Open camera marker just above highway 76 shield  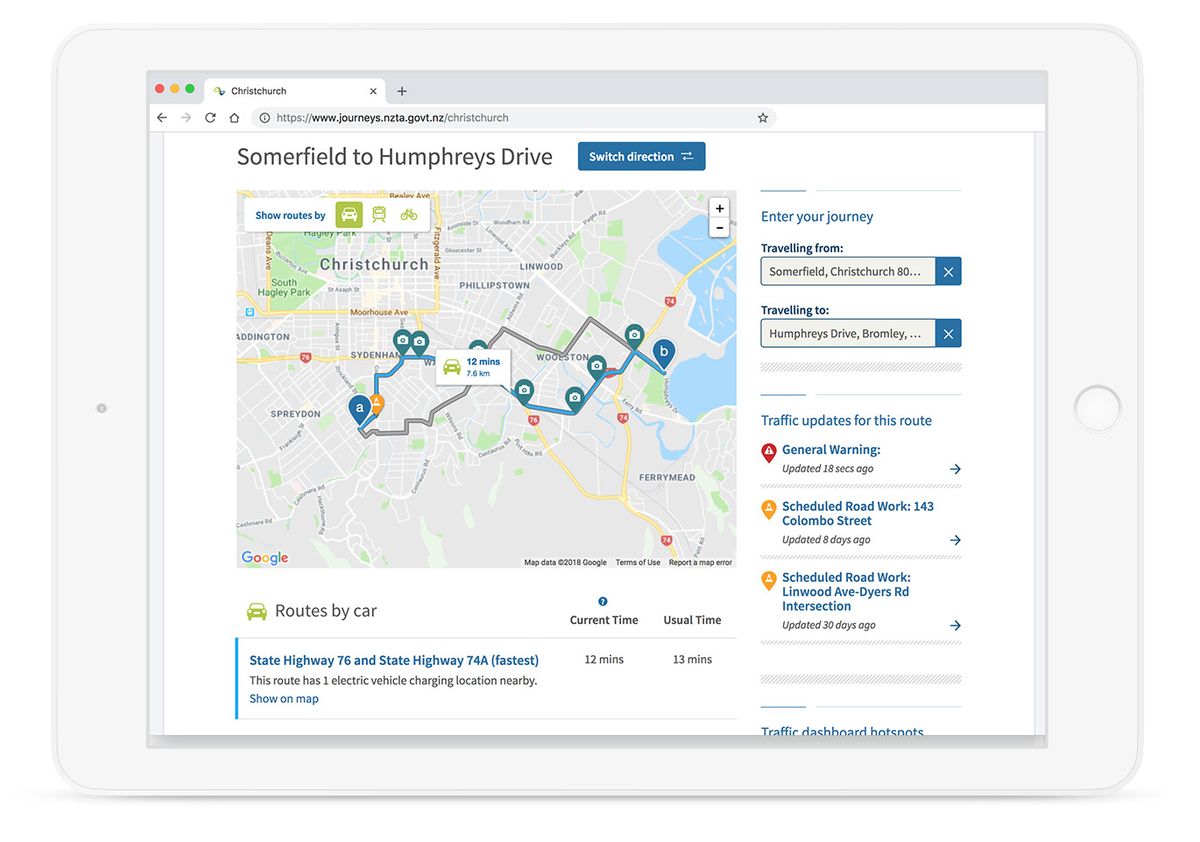(x=524, y=391)
